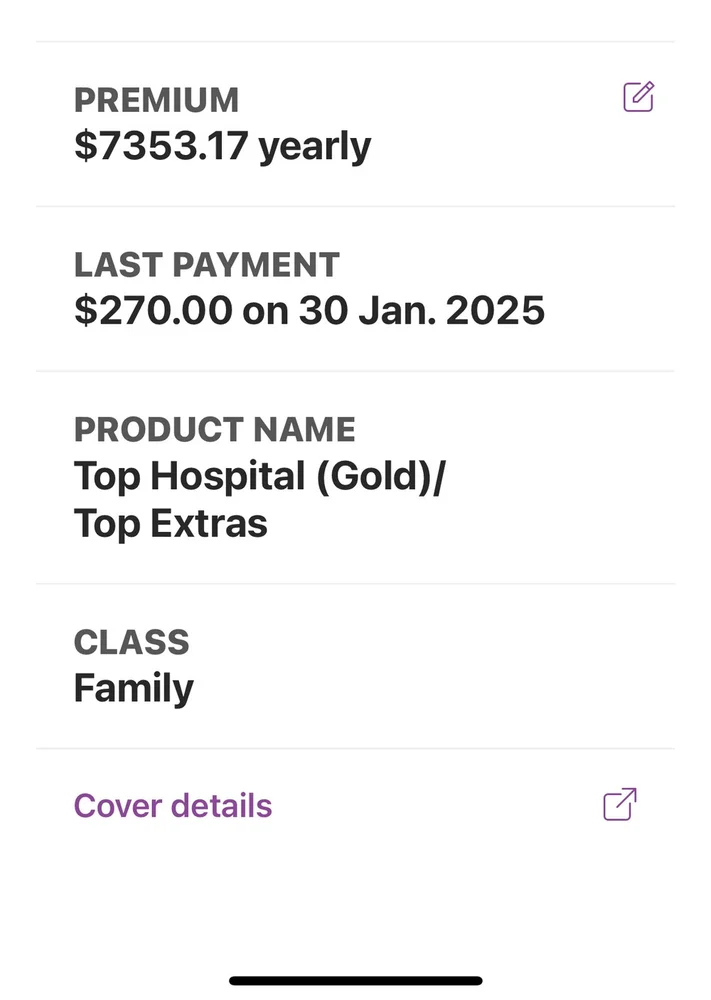This screenshot has width=711, height=1000.
Task: Tap the home indicator bar
Action: [x=355, y=981]
